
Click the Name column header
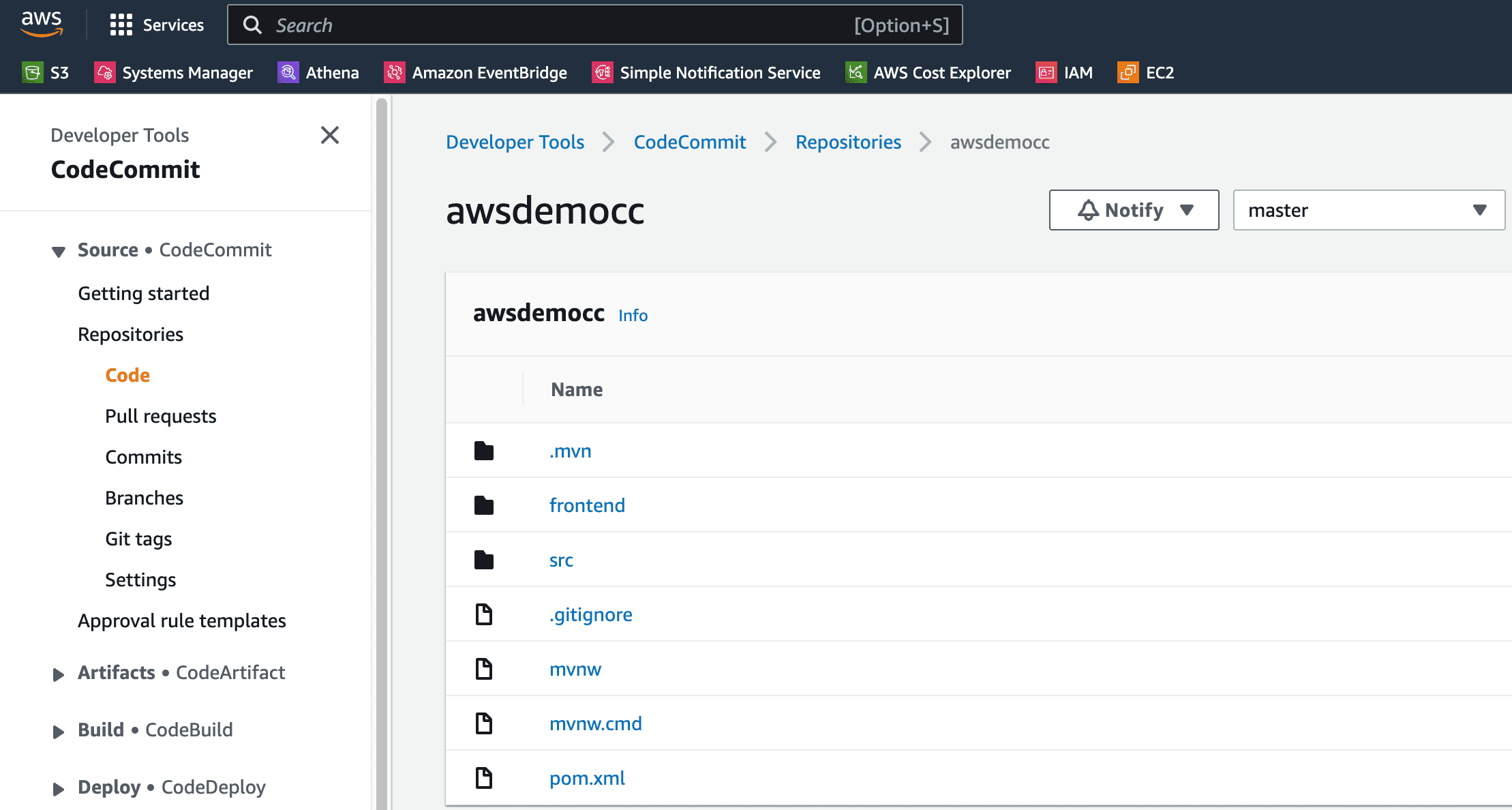point(577,389)
